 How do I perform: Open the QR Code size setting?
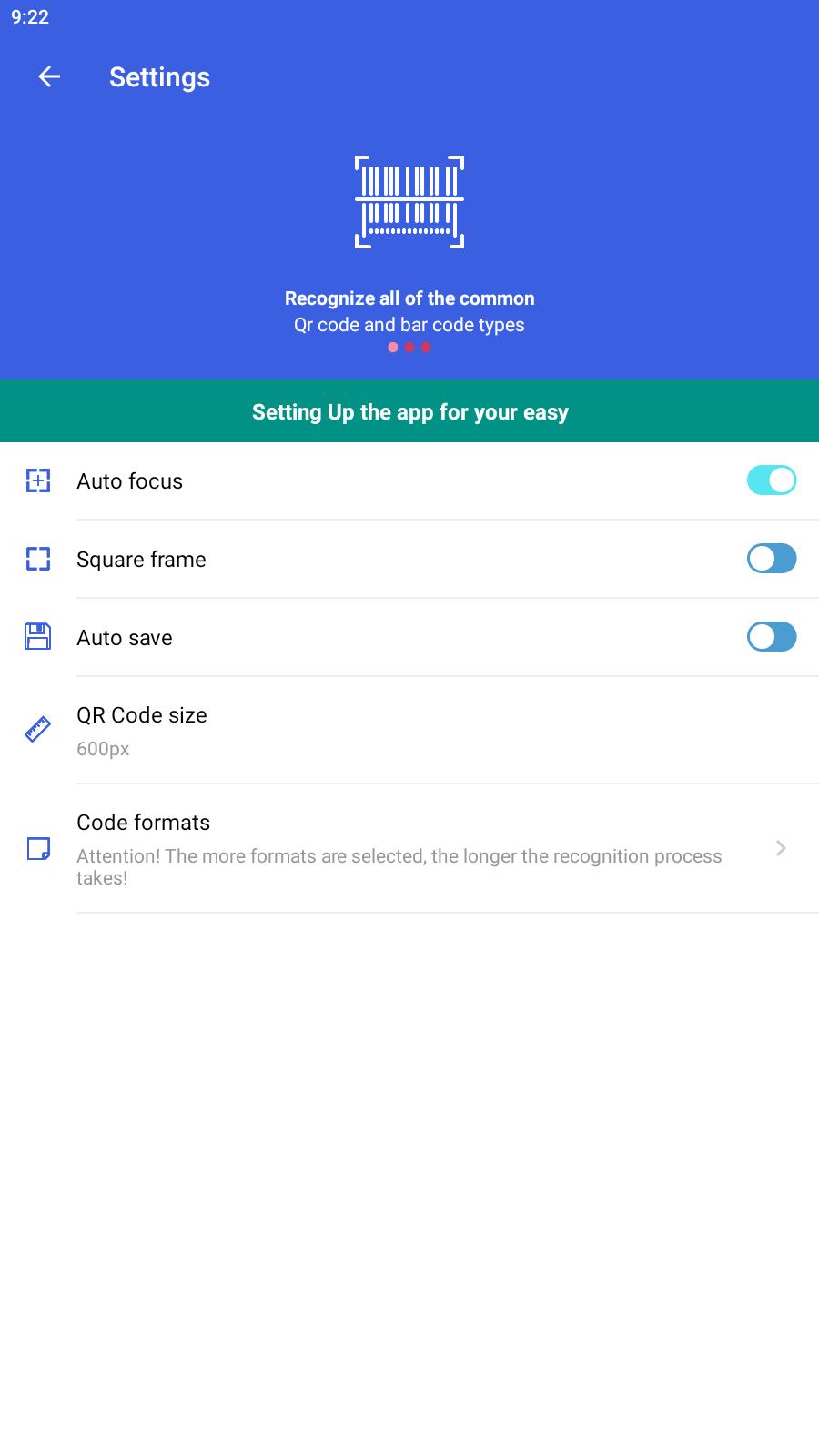click(x=409, y=730)
